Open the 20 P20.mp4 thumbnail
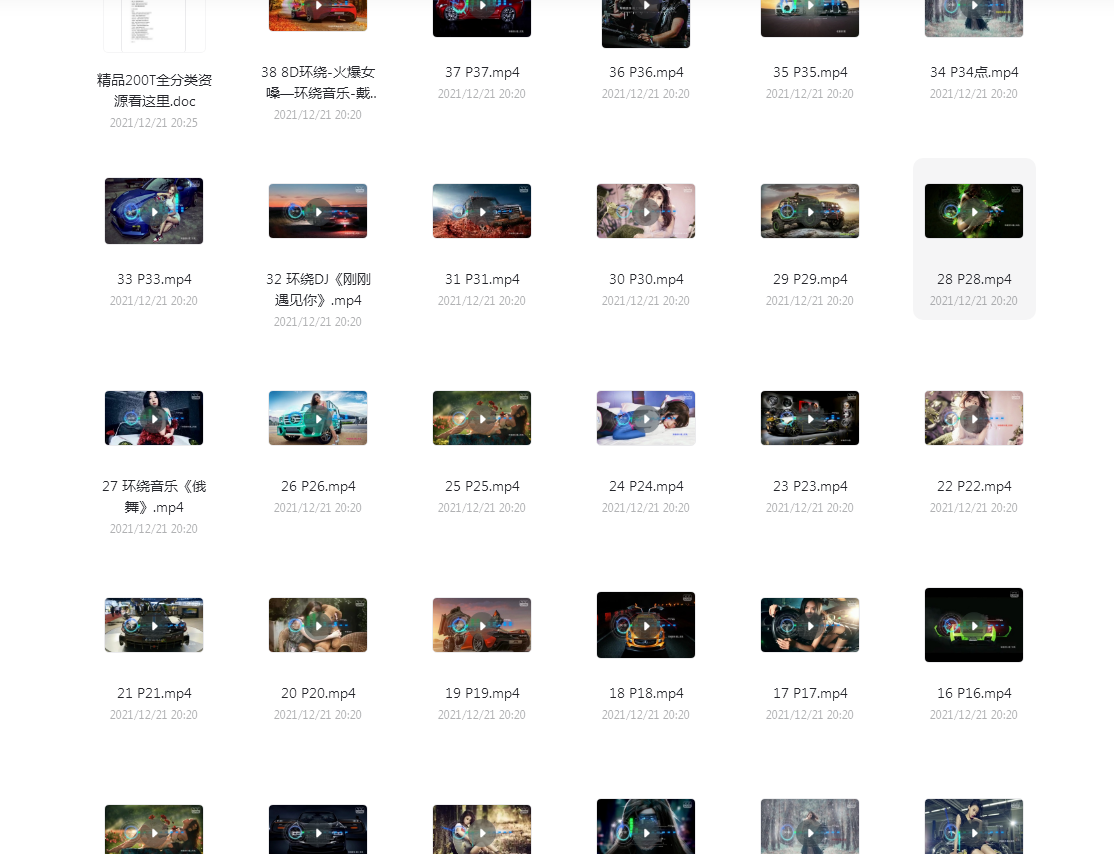The width and height of the screenshot is (1114, 854). click(x=318, y=625)
